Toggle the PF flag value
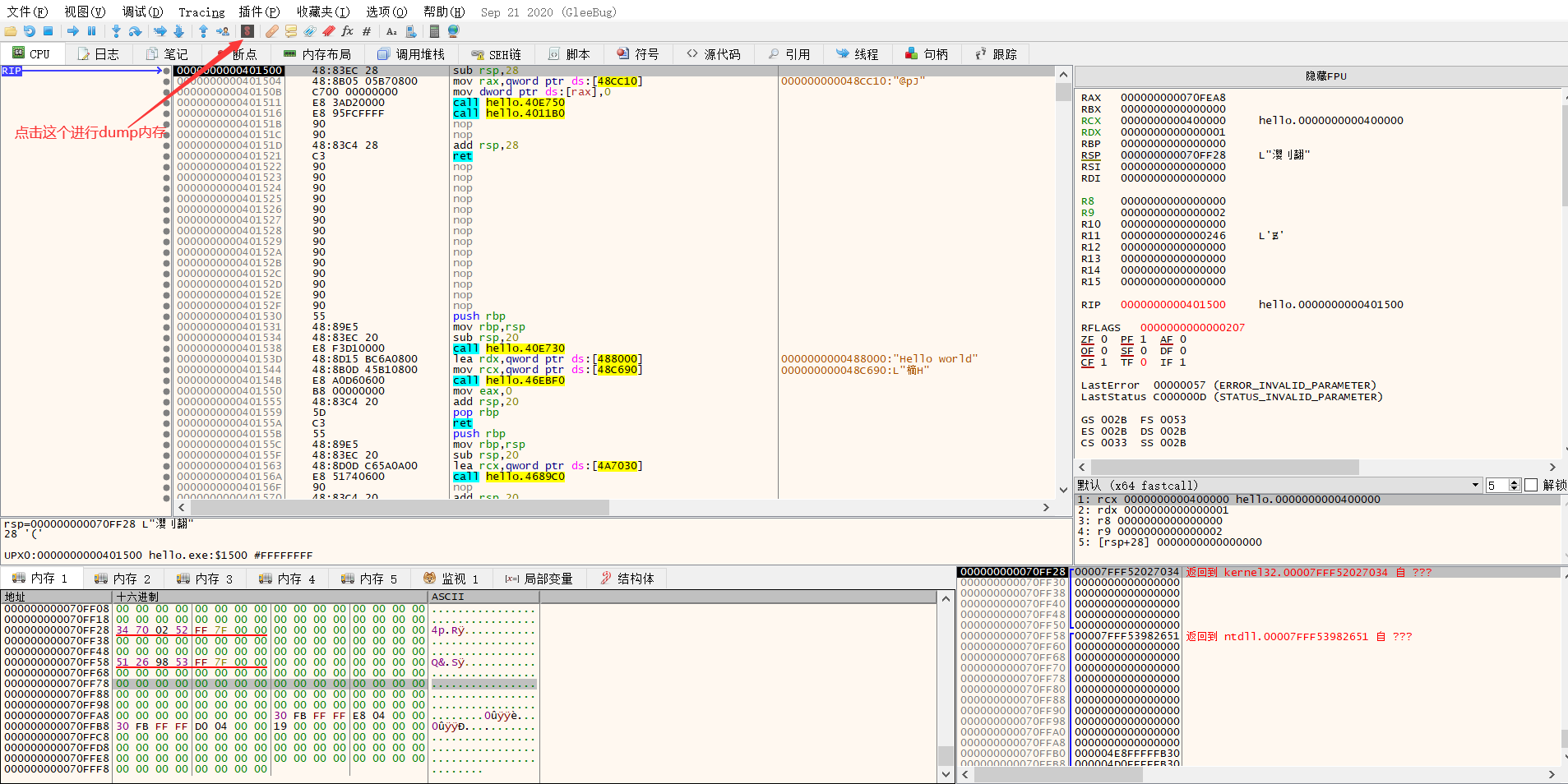This screenshot has width=1568, height=784. [1144, 339]
